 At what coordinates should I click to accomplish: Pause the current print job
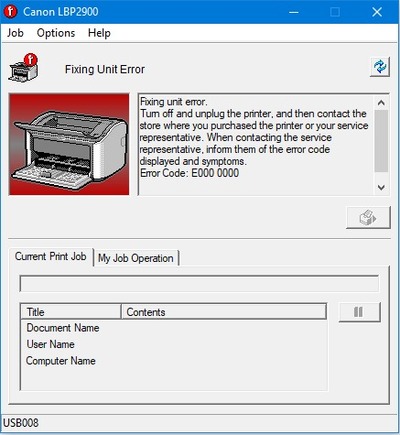pos(359,312)
